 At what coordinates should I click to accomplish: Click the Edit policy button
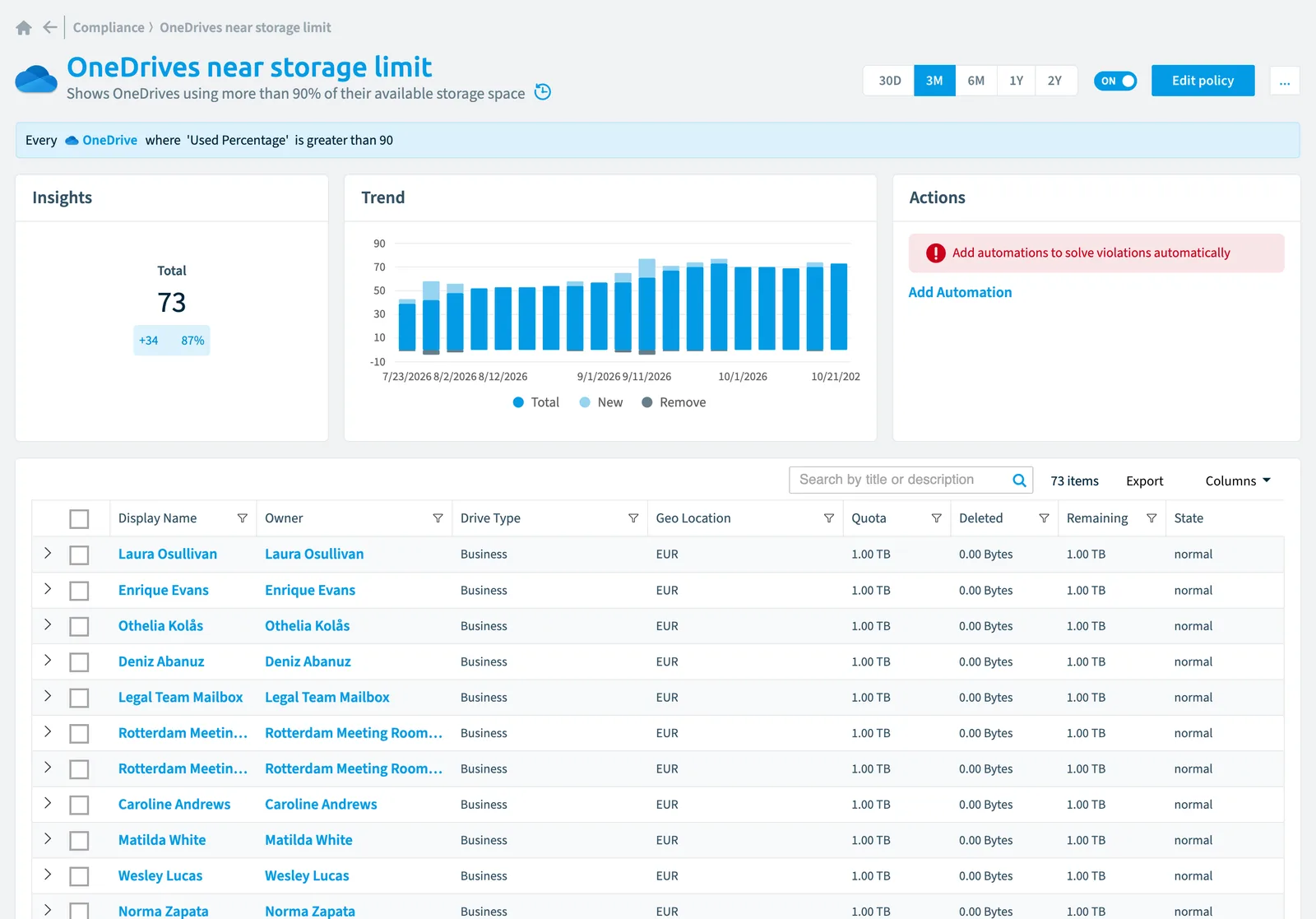pyautogui.click(x=1202, y=81)
